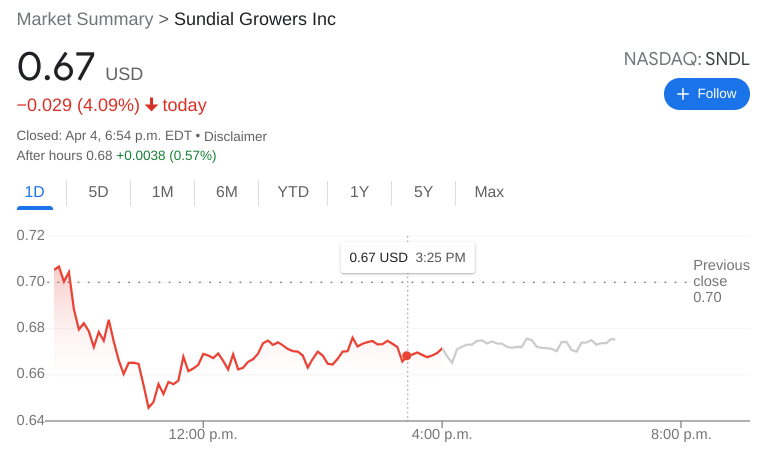
Task: View the 1Y chart tab
Action: click(x=359, y=192)
